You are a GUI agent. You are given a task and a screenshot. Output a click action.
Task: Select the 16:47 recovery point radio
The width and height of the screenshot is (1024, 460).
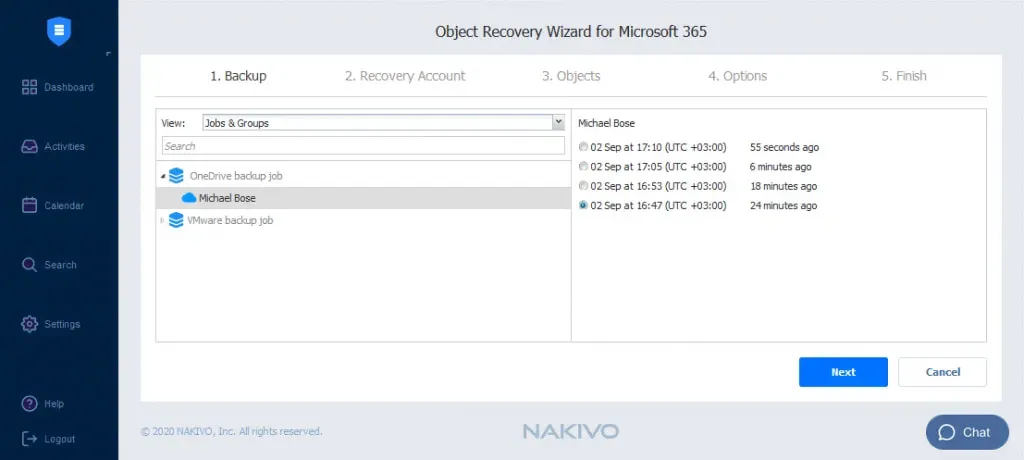click(x=584, y=206)
